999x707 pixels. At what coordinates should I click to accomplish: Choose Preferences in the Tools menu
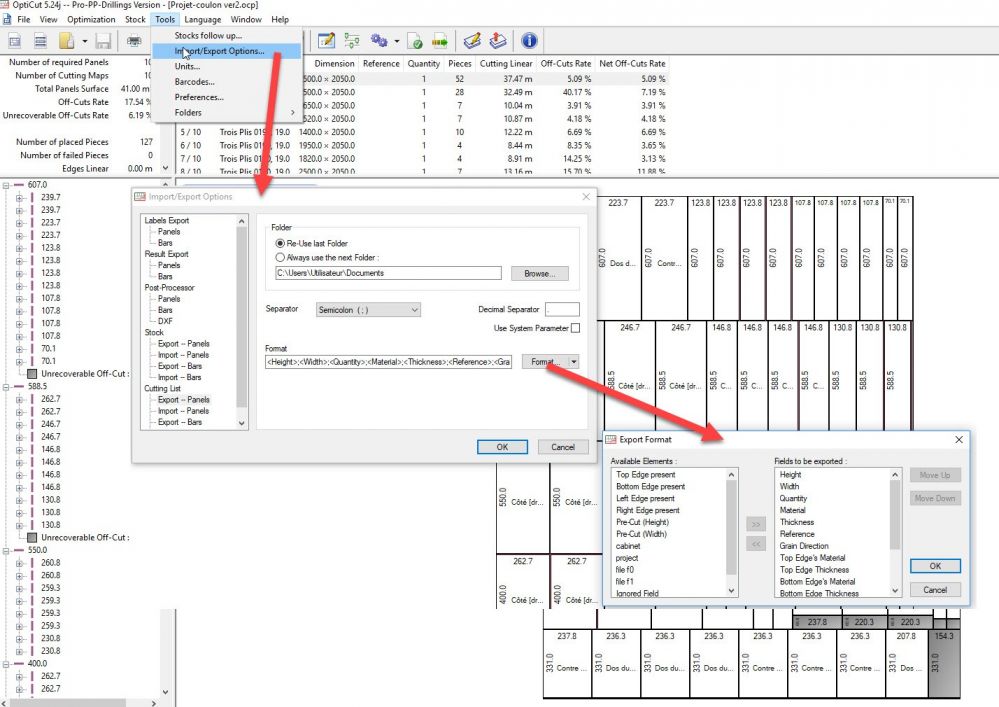[226, 97]
